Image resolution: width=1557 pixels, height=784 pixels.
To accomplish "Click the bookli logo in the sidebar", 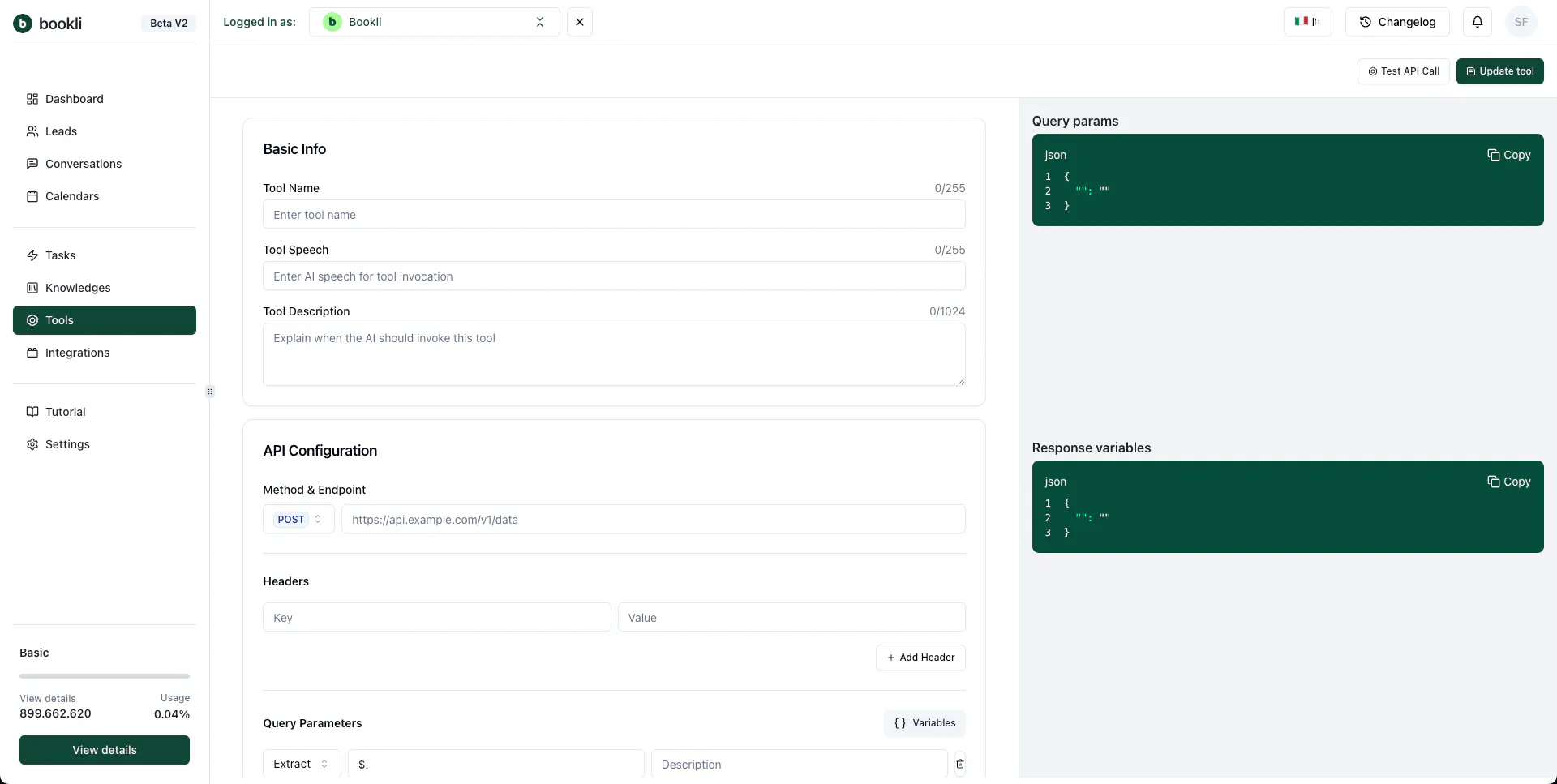I will [48, 24].
